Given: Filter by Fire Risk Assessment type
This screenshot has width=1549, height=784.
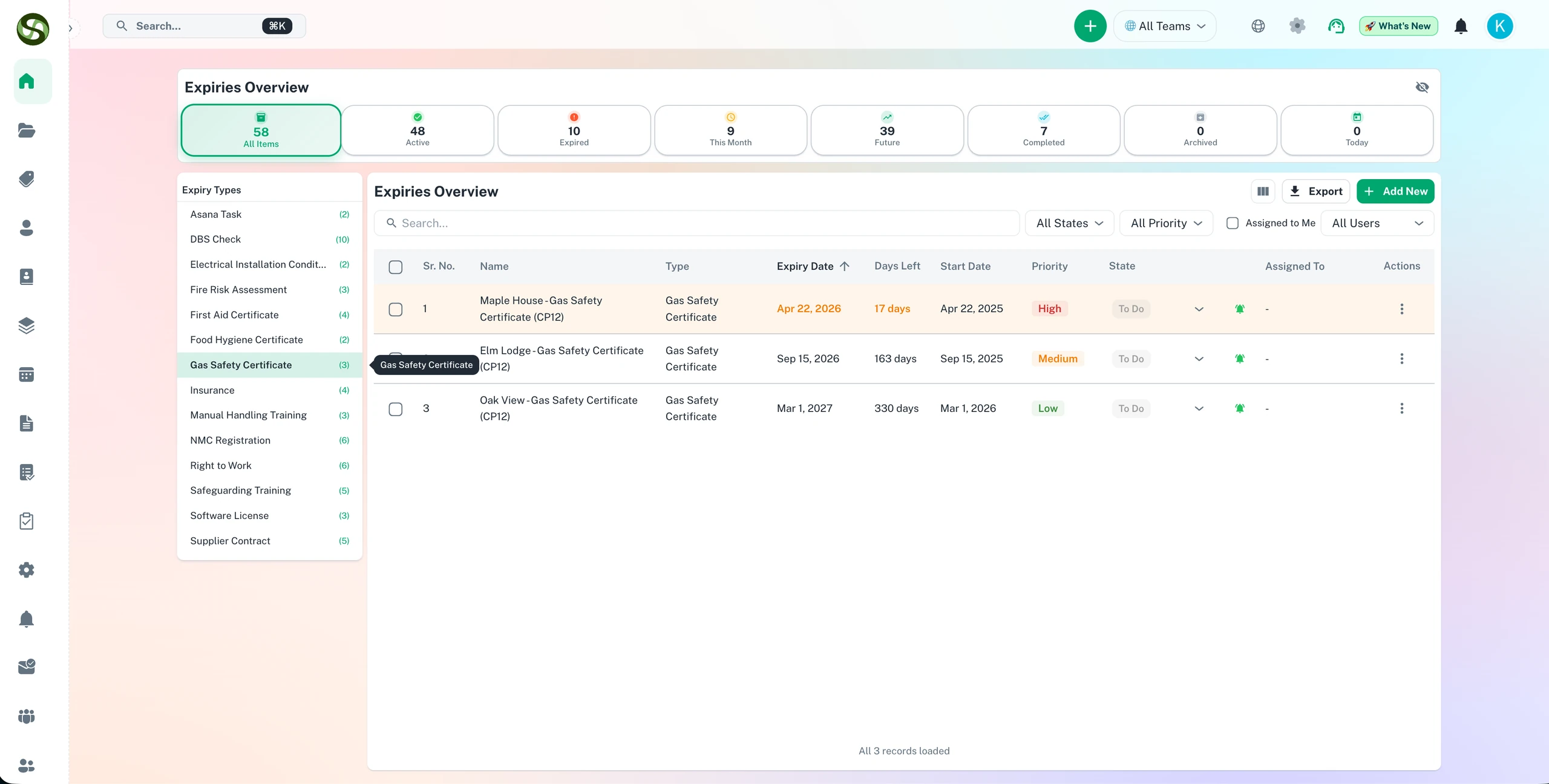Looking at the screenshot, I should 270,290.
